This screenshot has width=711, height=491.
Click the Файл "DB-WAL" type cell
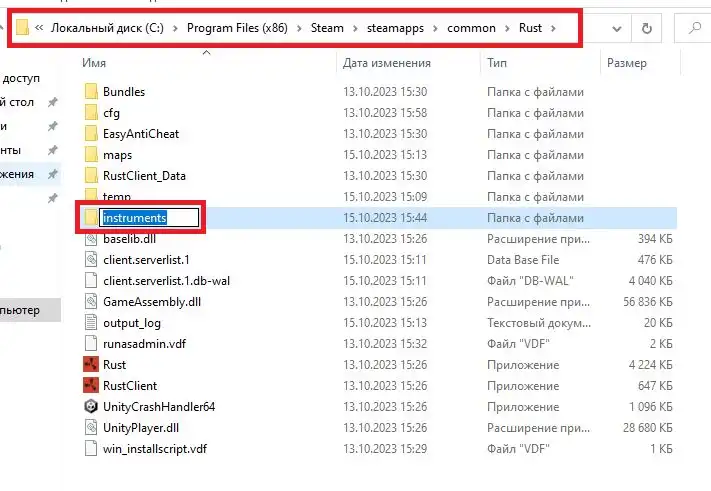pos(530,281)
